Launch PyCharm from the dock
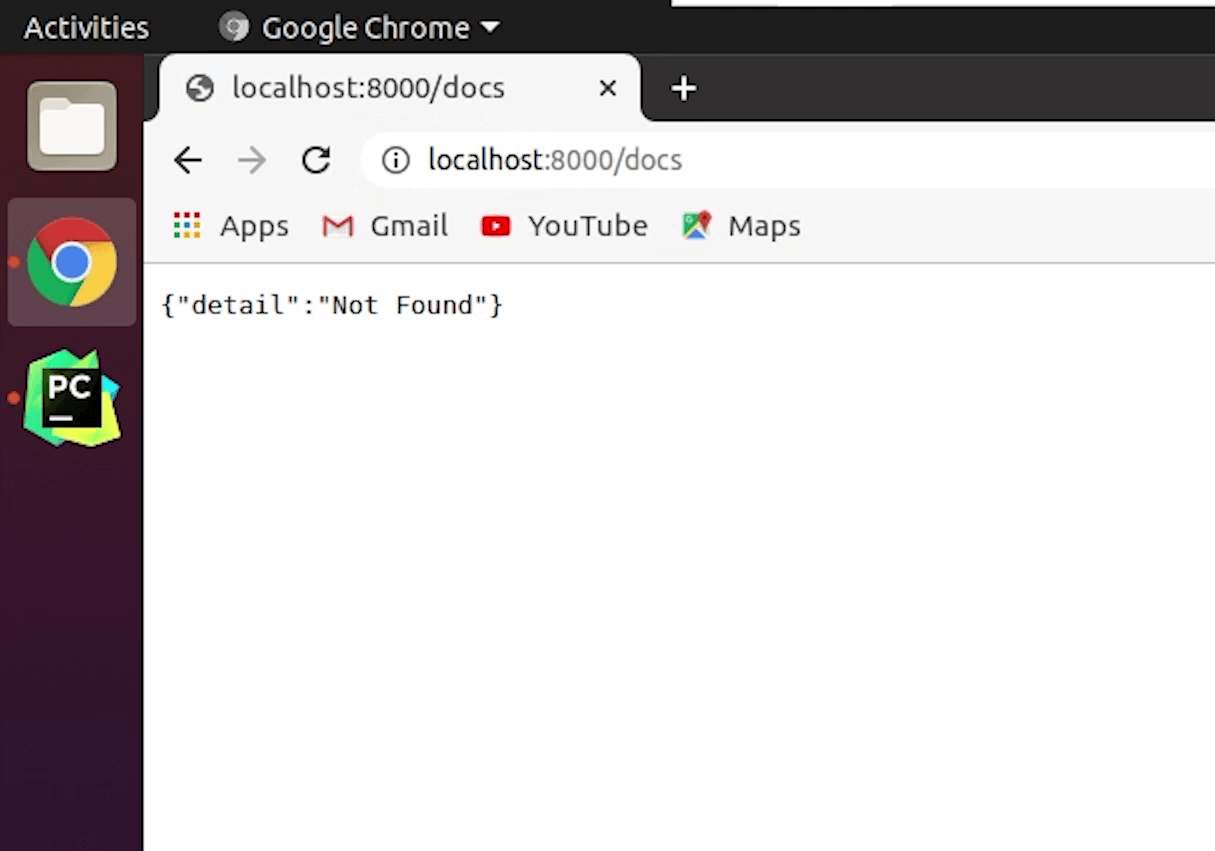Viewport: 1215px width, 851px height. pos(72,398)
